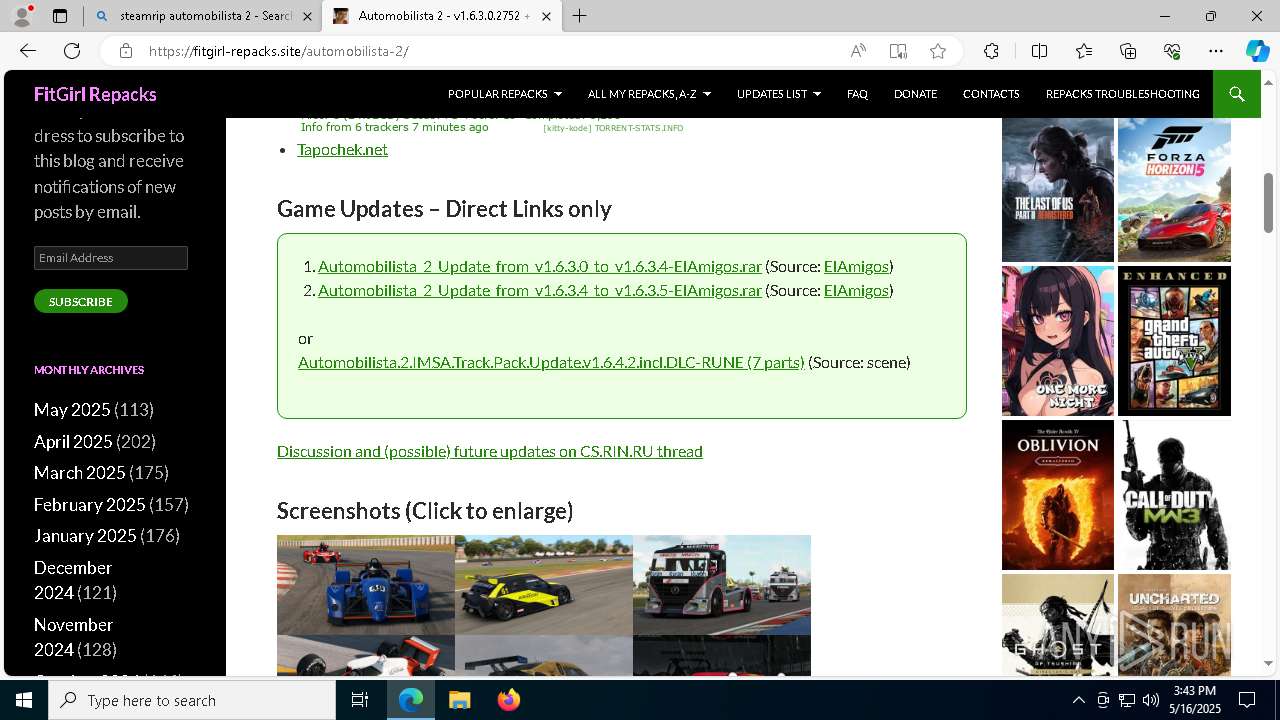
Task: Switch to the steamrip automobilista 2 tab
Action: 203,16
